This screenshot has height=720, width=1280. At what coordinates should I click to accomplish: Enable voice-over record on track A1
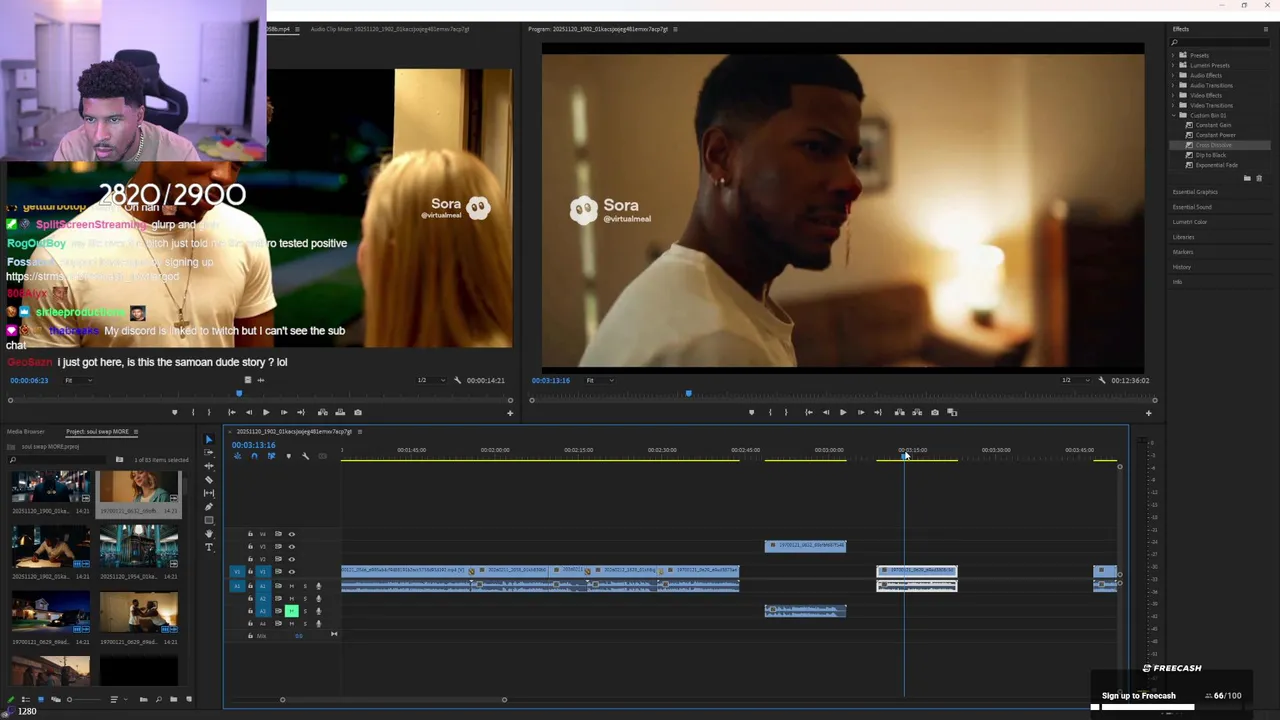318,586
